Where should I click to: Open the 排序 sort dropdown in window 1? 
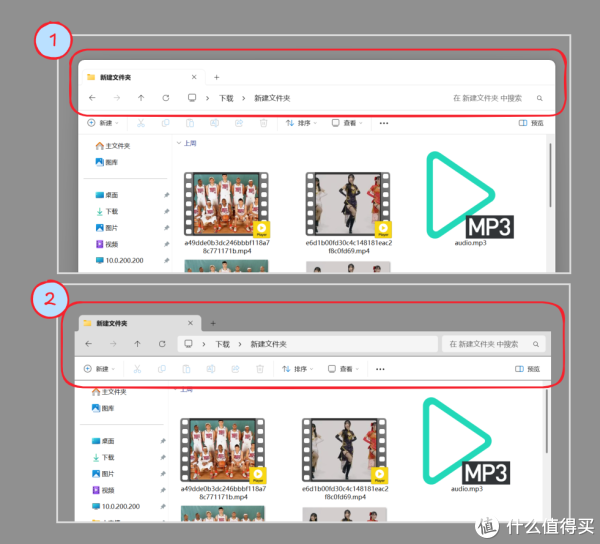301,123
